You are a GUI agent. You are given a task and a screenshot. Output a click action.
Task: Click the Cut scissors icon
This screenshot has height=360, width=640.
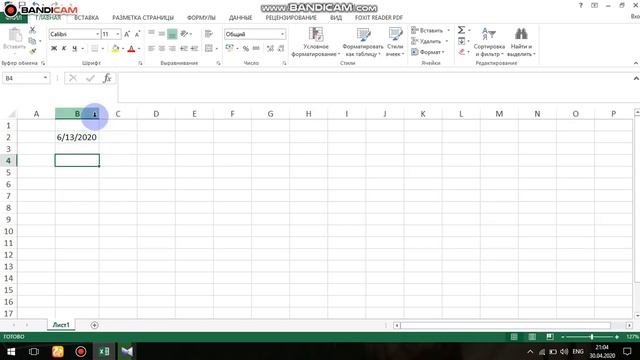(x=33, y=30)
